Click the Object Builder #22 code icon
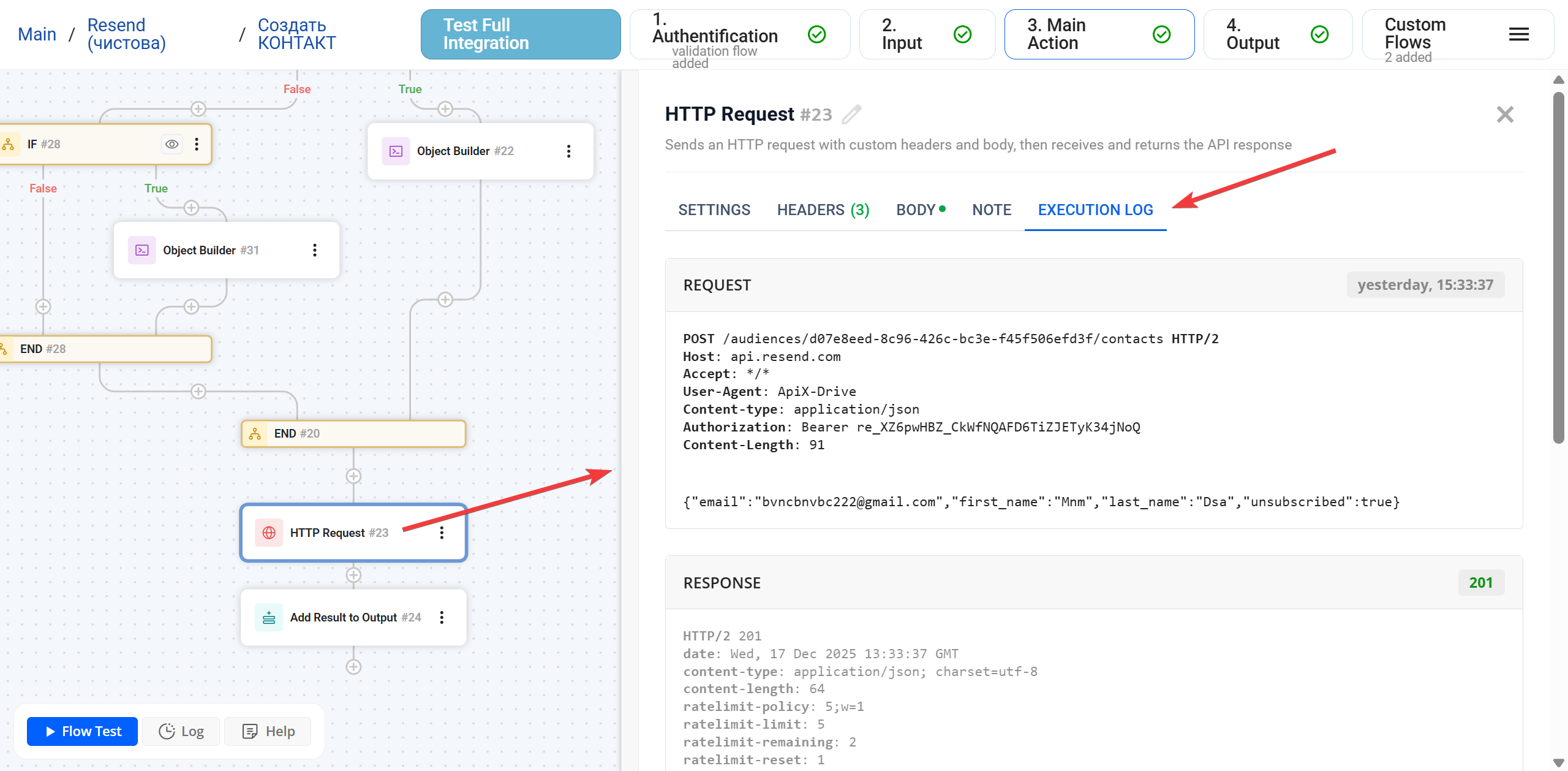The width and height of the screenshot is (1568, 771). pos(396,151)
